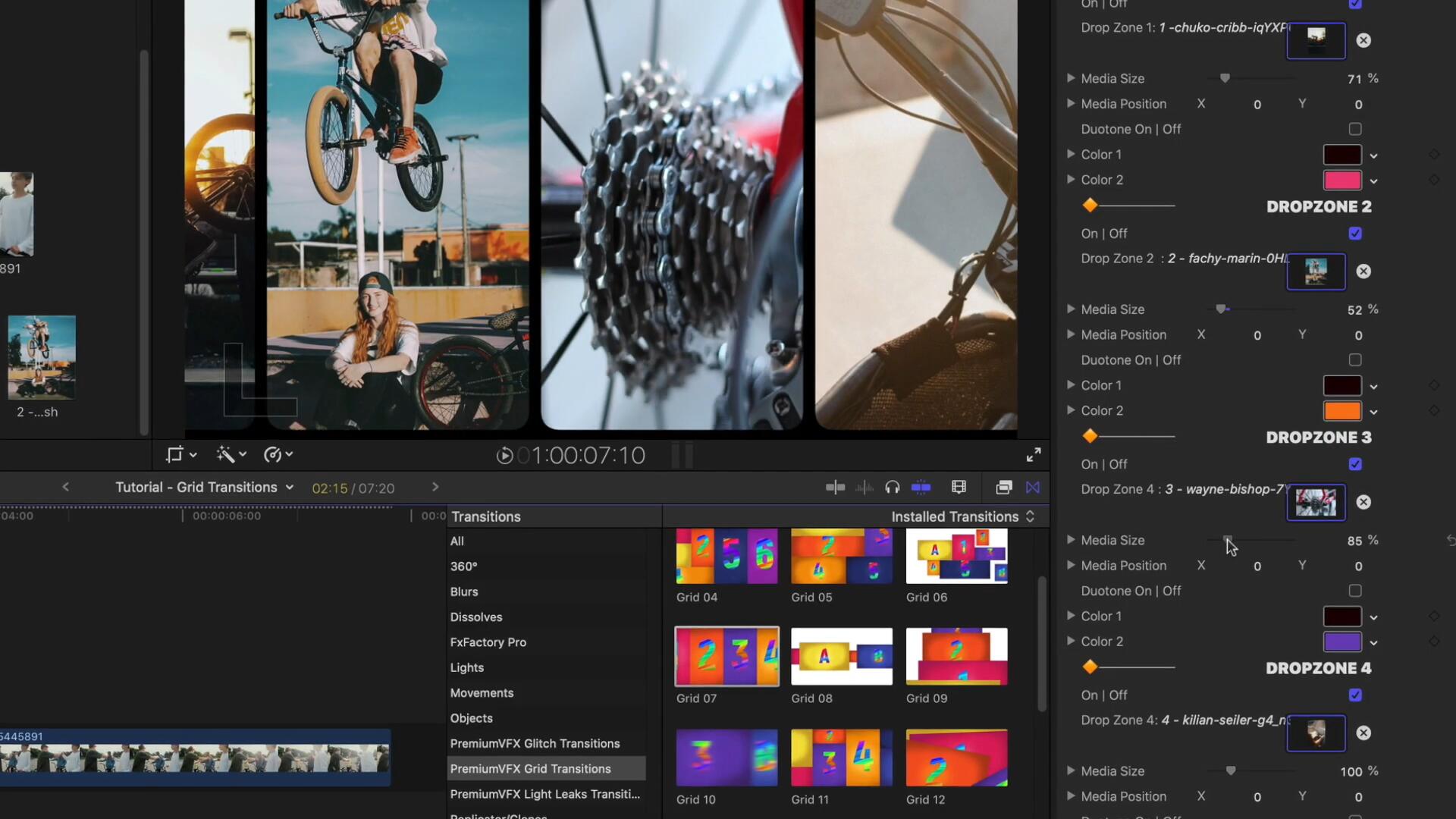This screenshot has width=1456, height=819.
Task: Switch to the 360° transitions category
Action: pos(463,566)
